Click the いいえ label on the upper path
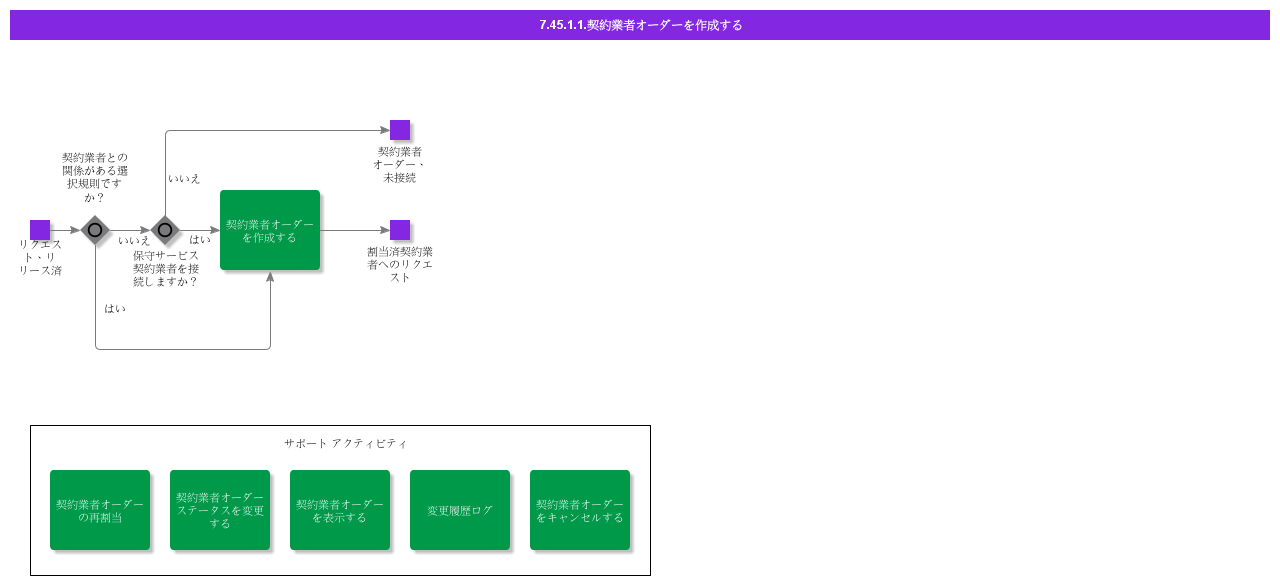The width and height of the screenshot is (1280, 585). click(184, 179)
